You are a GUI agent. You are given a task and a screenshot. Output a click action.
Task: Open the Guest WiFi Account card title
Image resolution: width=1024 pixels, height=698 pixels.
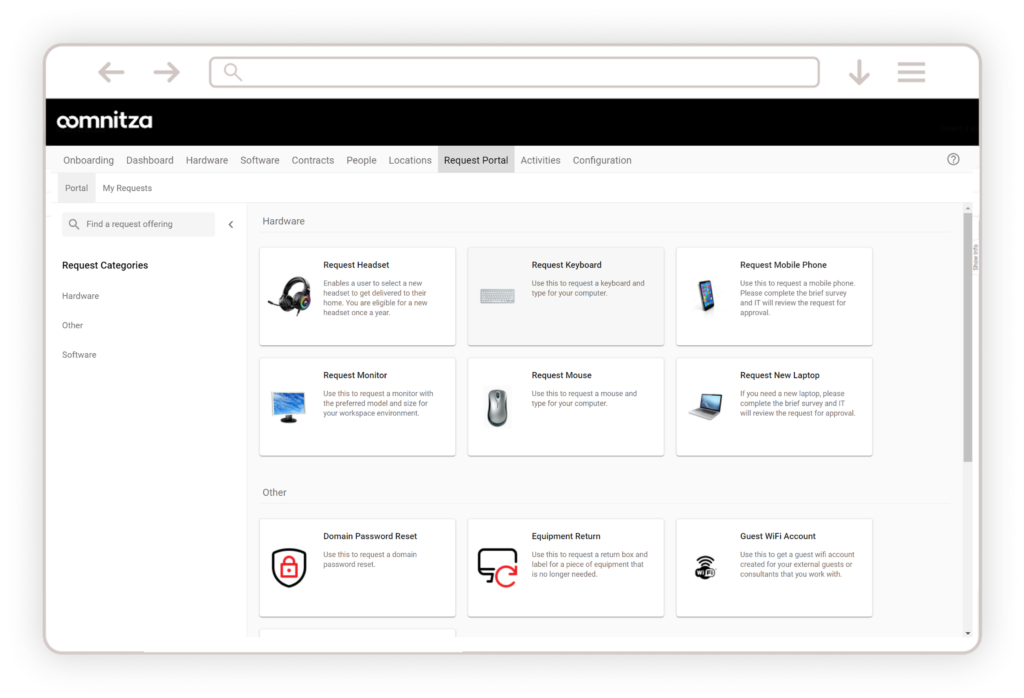click(x=777, y=536)
